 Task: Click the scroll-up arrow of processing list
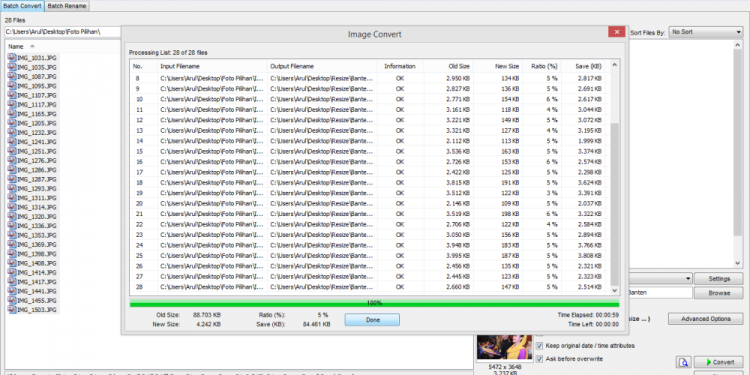tap(615, 66)
